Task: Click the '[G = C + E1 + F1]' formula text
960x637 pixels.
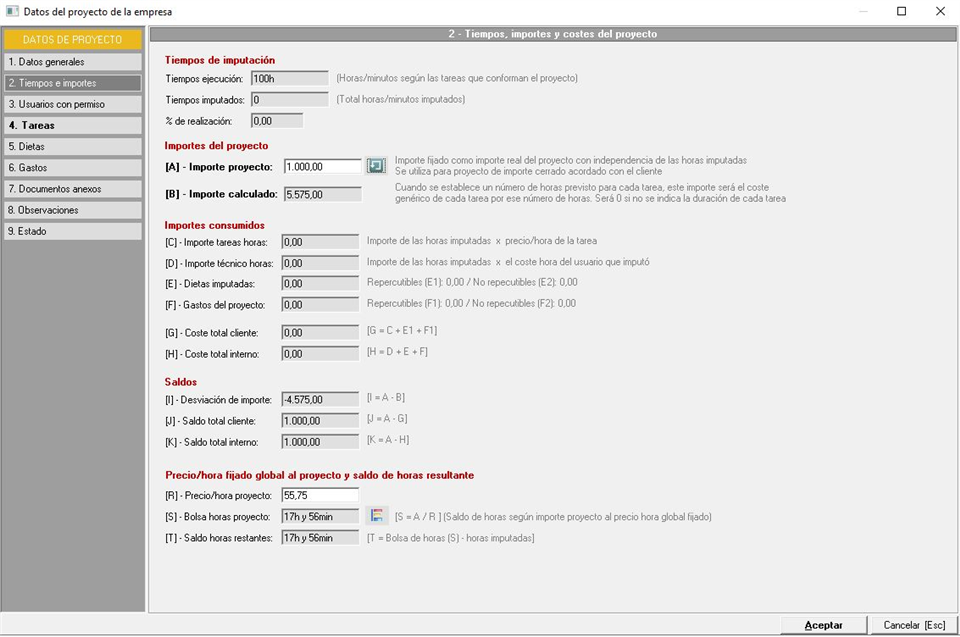Action: tap(402, 331)
